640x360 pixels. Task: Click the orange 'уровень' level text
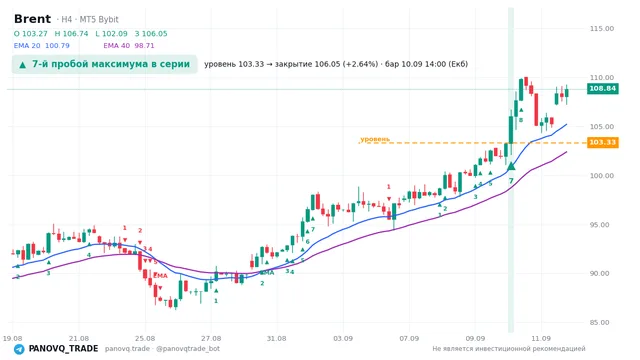375,139
